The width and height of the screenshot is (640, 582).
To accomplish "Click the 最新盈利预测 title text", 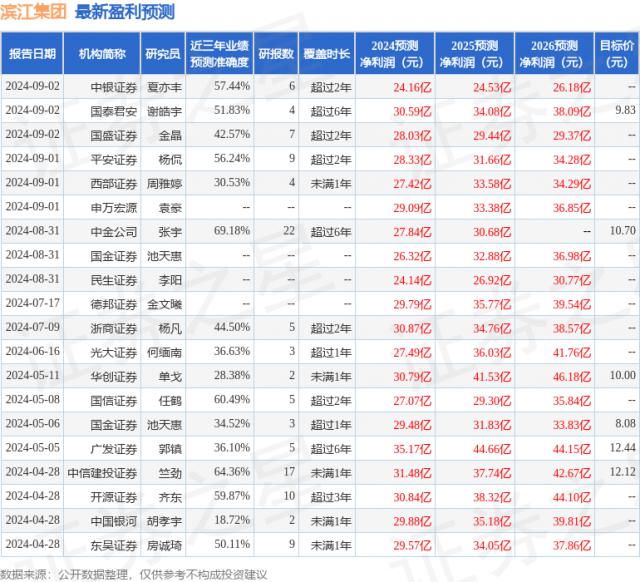I will click(125, 11).
